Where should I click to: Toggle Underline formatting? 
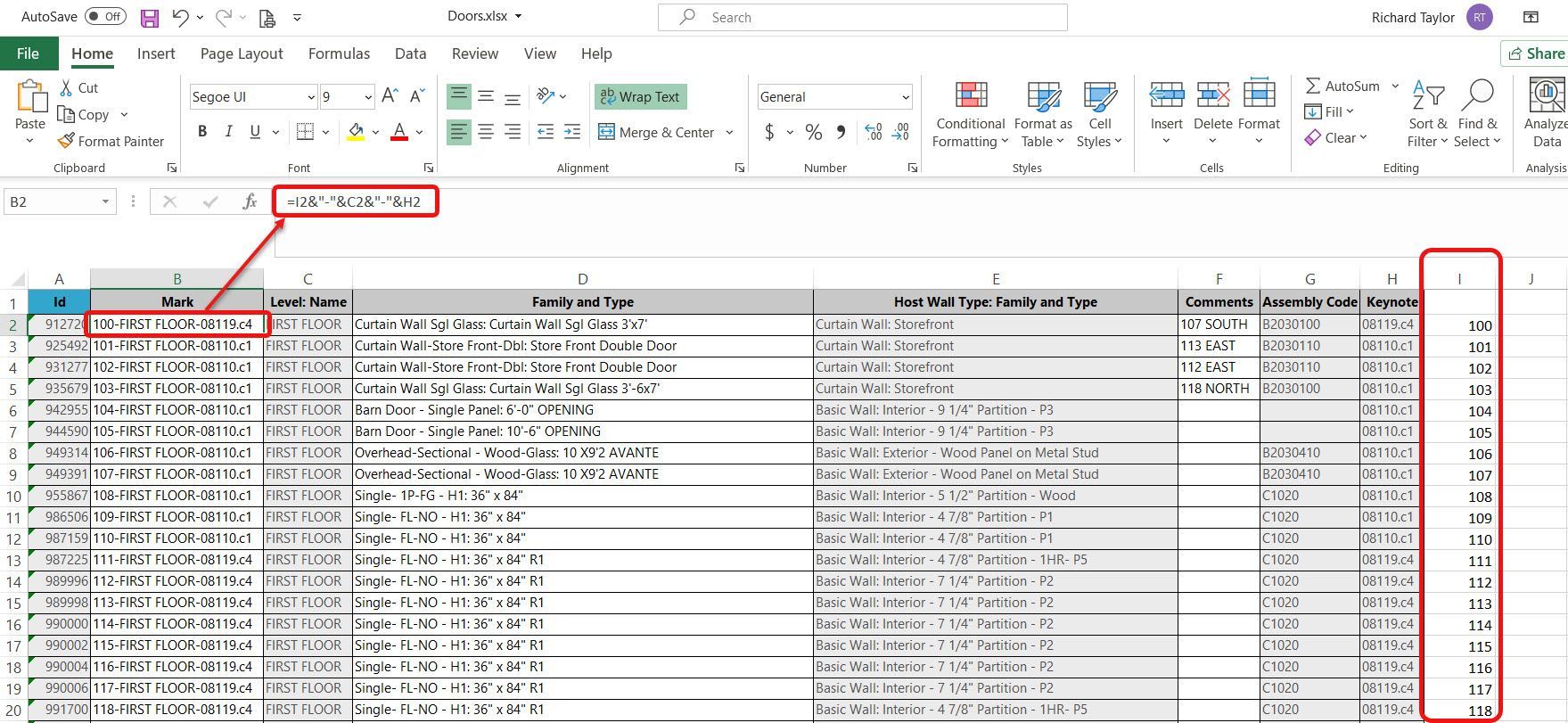255,132
